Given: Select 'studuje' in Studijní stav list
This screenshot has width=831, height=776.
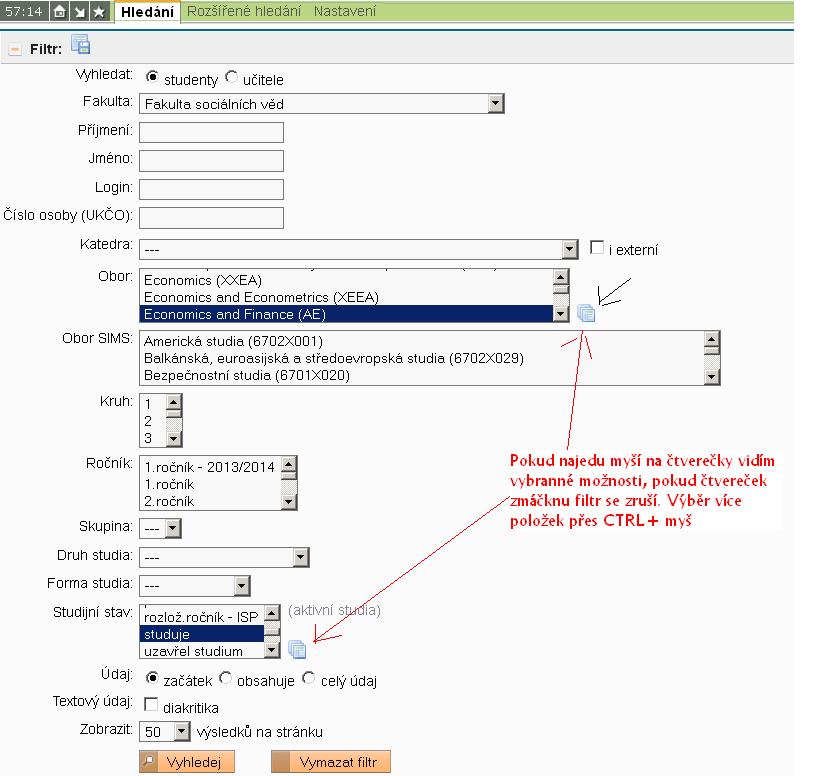Looking at the screenshot, I should [x=202, y=634].
